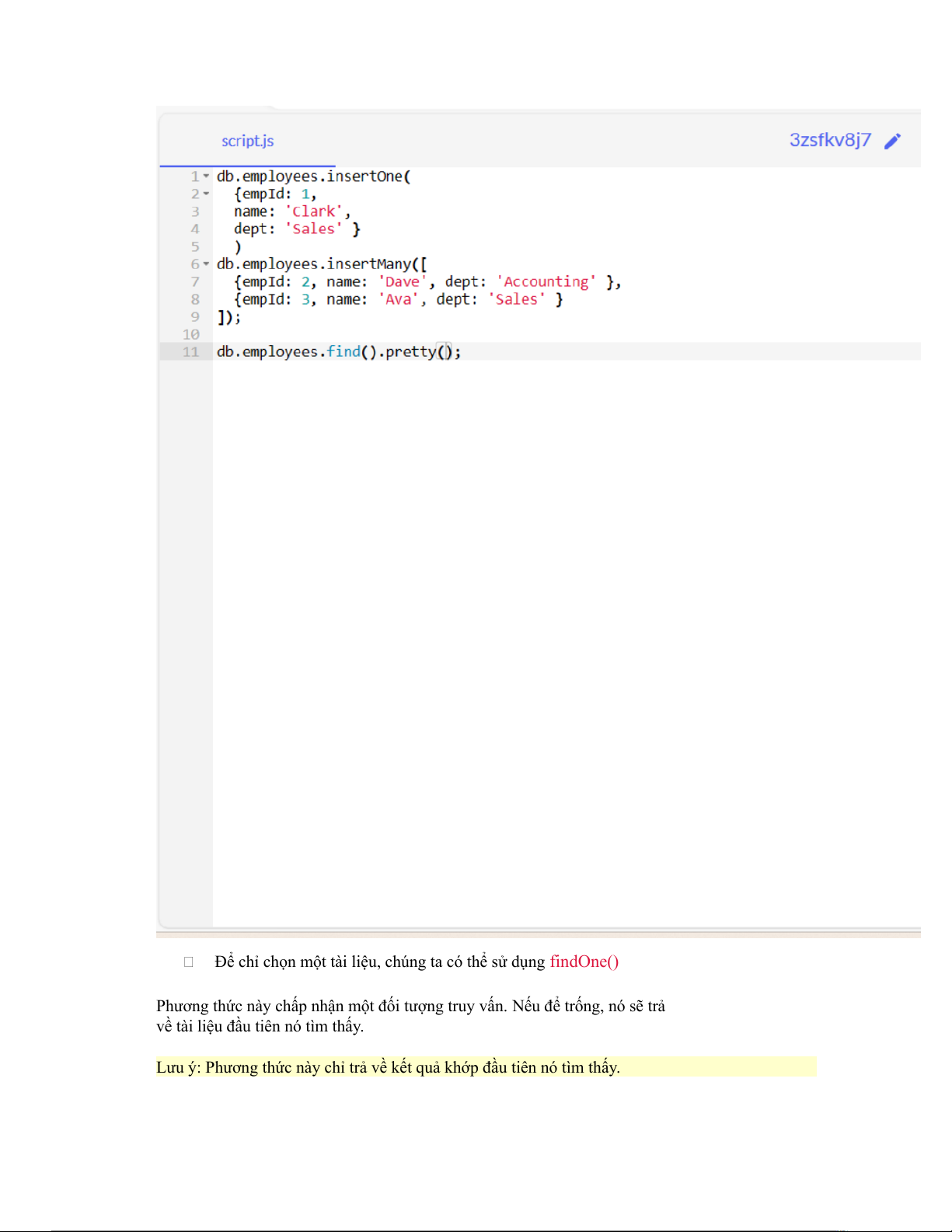Image resolution: width=952 pixels, height=1232 pixels.
Task: Click the 'Ava' string on line 8
Action: (398, 300)
